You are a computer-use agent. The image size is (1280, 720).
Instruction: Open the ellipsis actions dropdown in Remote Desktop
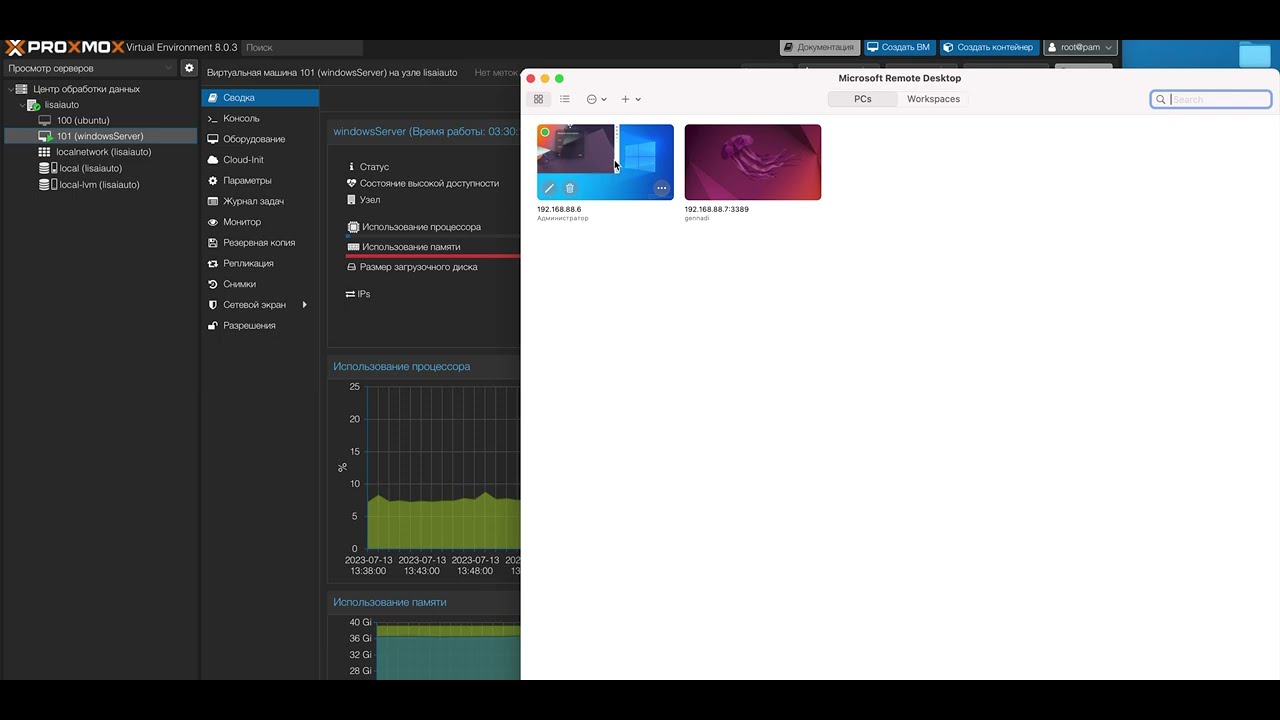pyautogui.click(x=596, y=99)
